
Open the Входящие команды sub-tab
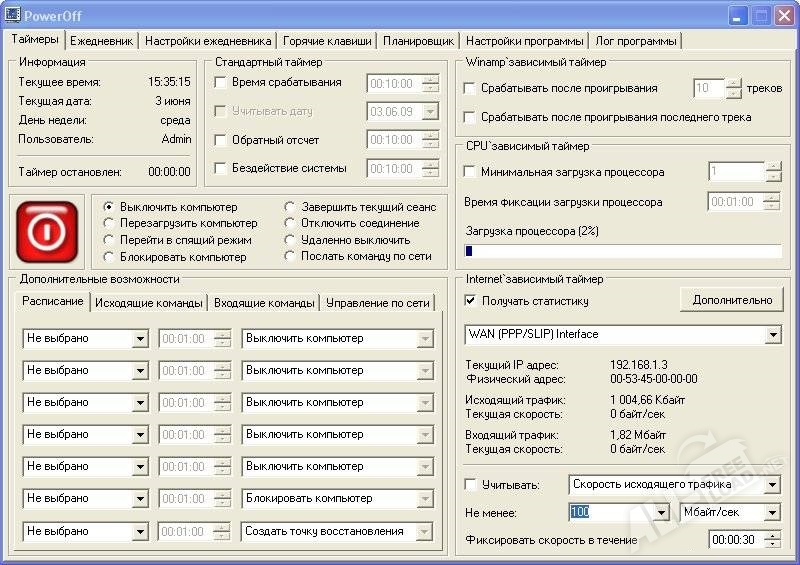(264, 302)
